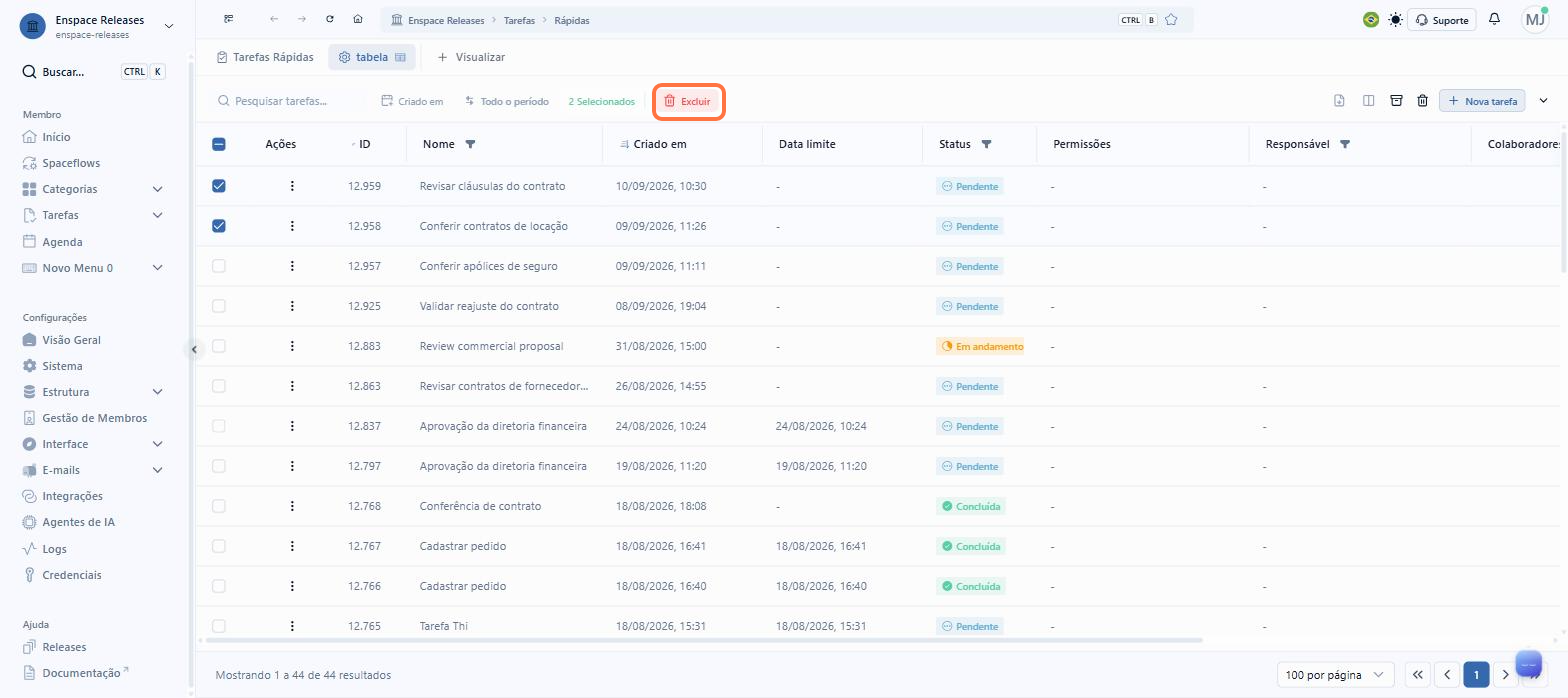This screenshot has width=1568, height=698.
Task: Open the Enspace Releases workspace switcher
Action: pyautogui.click(x=97, y=26)
